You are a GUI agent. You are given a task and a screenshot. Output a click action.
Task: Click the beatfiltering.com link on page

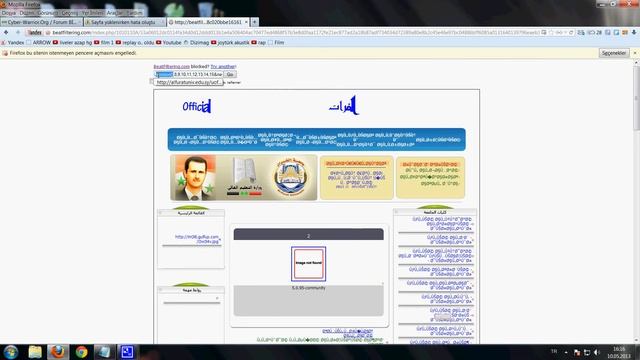point(171,67)
